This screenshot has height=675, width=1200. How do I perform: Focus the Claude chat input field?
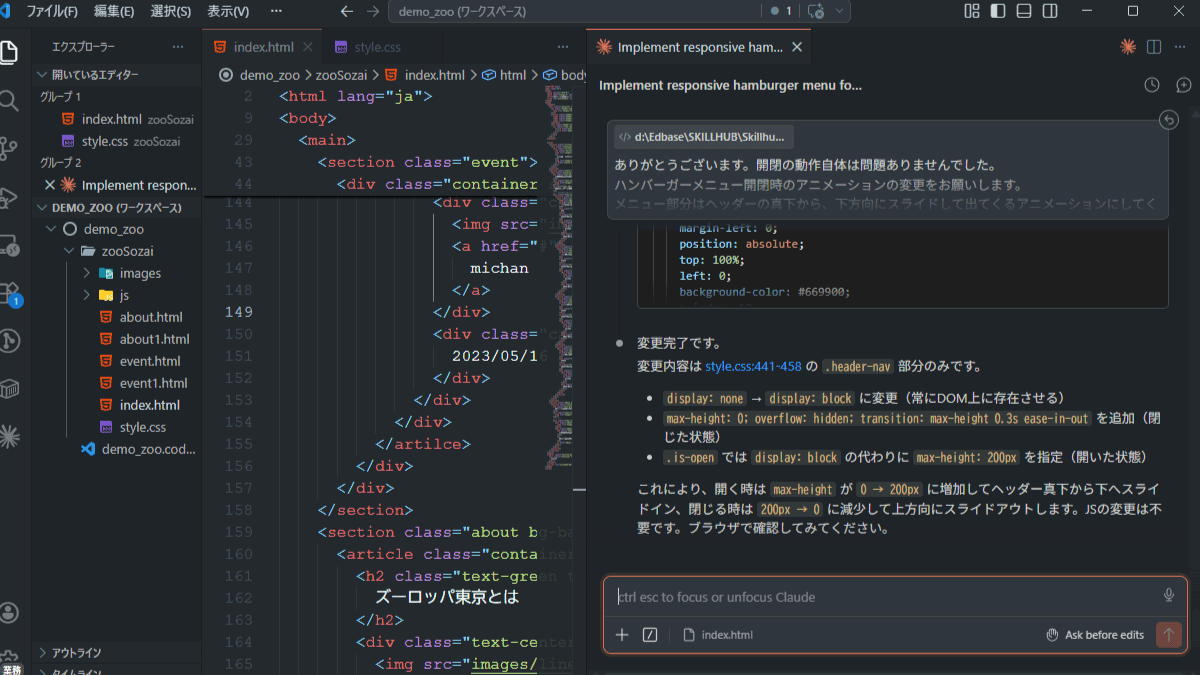(880, 597)
